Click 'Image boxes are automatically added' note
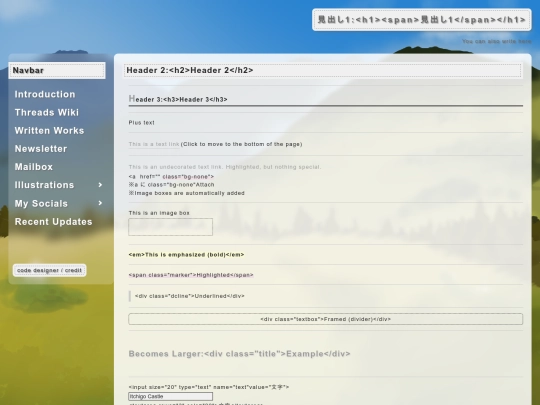The width and height of the screenshot is (540, 405). tap(186, 193)
